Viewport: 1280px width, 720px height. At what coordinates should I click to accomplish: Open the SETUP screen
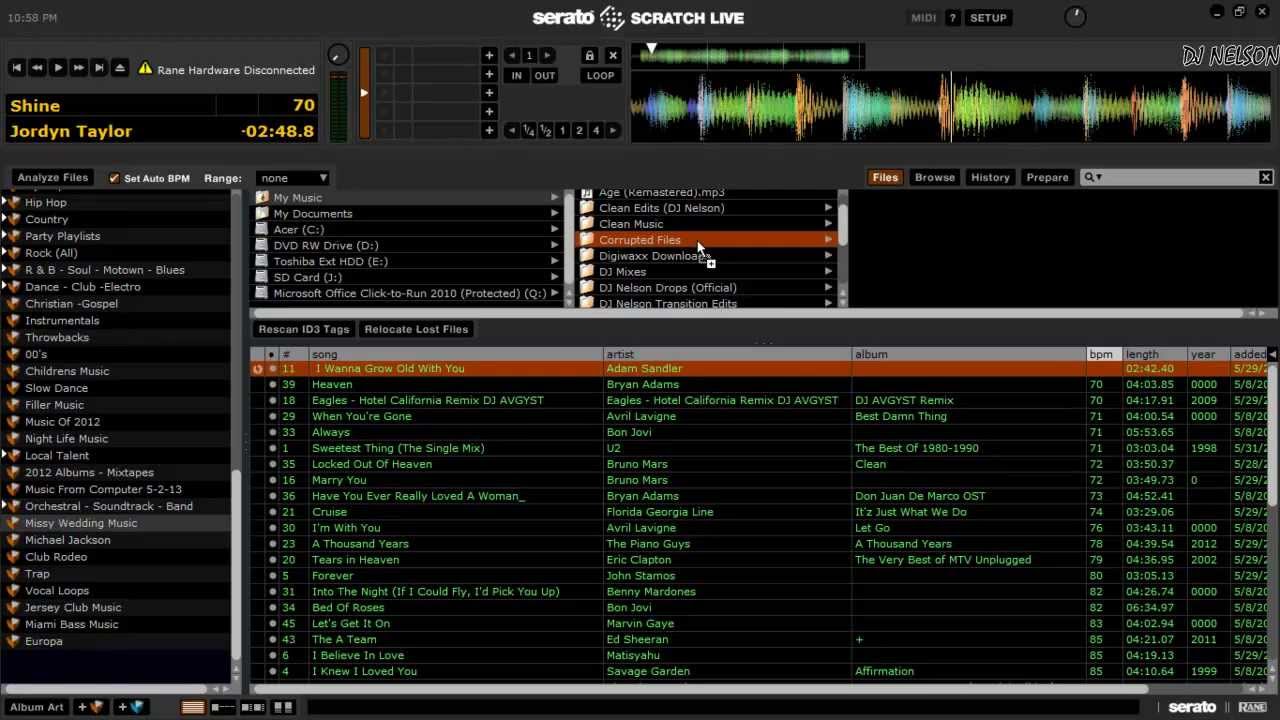click(988, 18)
